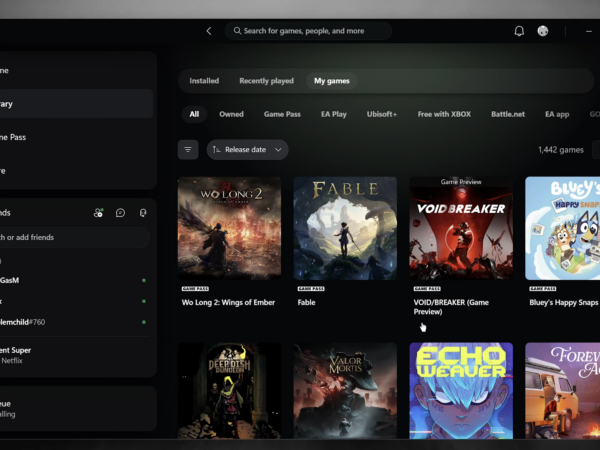
Task: Click the search for games input field
Action: click(308, 31)
